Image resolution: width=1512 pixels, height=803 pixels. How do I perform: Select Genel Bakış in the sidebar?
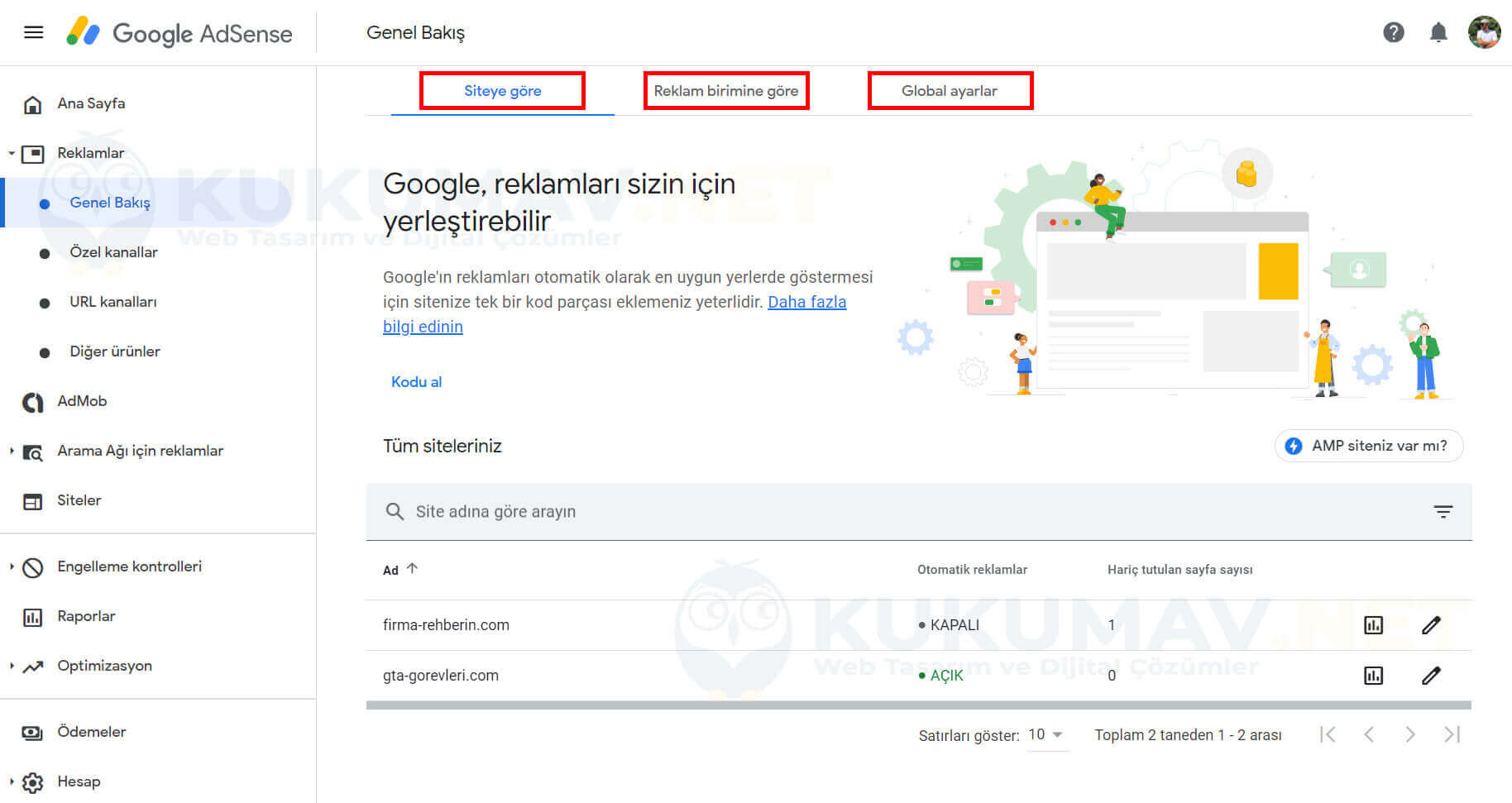coord(109,203)
